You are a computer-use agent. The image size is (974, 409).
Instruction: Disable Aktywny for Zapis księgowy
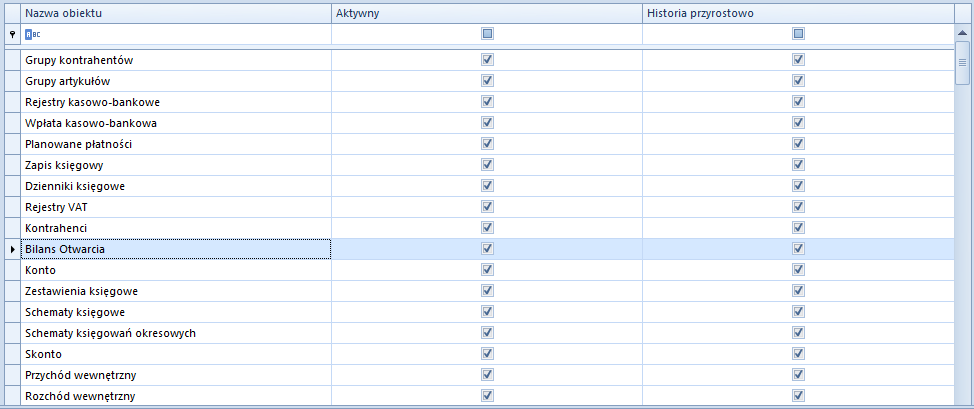(487, 165)
